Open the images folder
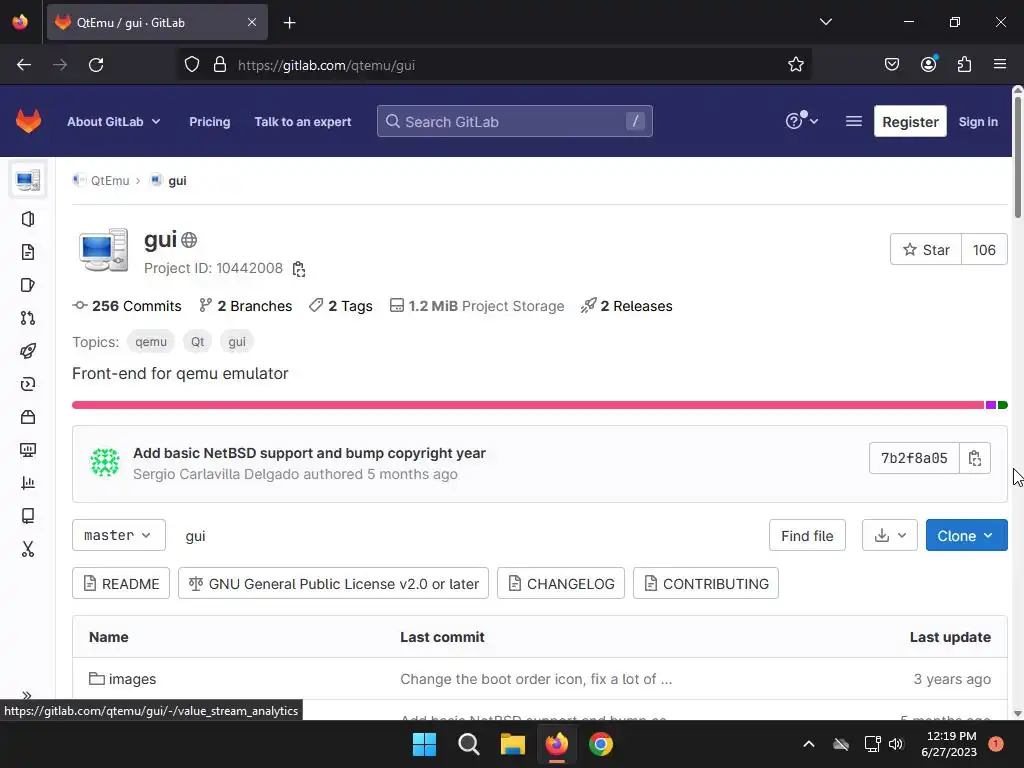 coord(132,679)
